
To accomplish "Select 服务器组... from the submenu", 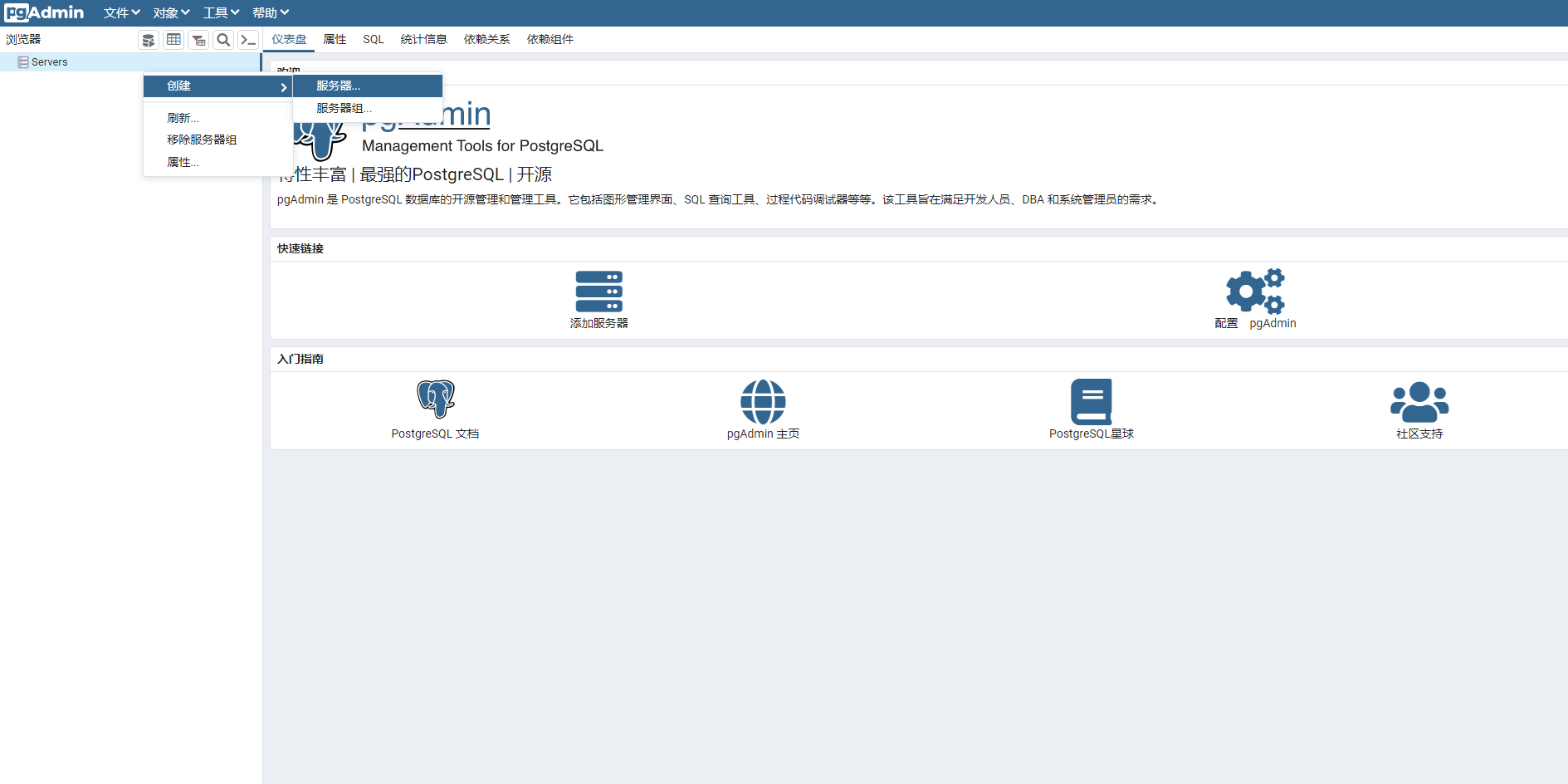I will 344,108.
